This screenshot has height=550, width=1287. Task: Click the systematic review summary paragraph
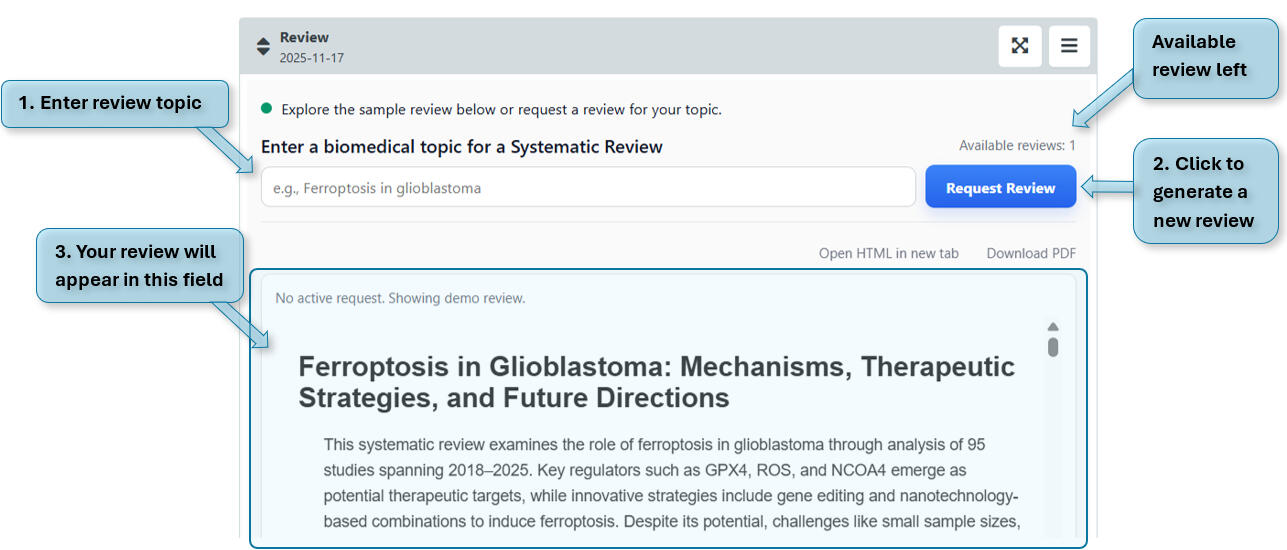(x=670, y=483)
